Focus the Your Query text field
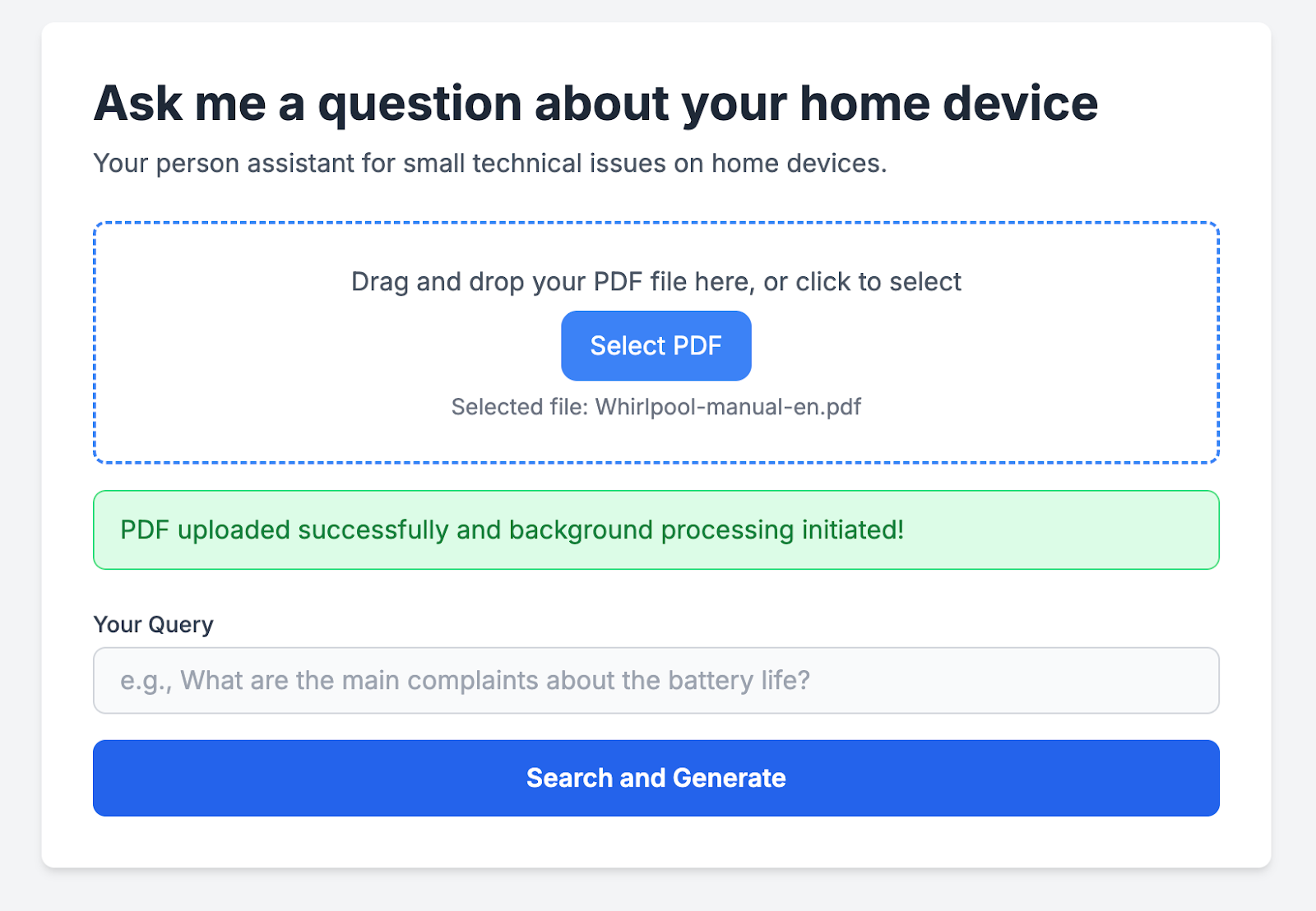The width and height of the screenshot is (1316, 911). pyautogui.click(x=656, y=680)
